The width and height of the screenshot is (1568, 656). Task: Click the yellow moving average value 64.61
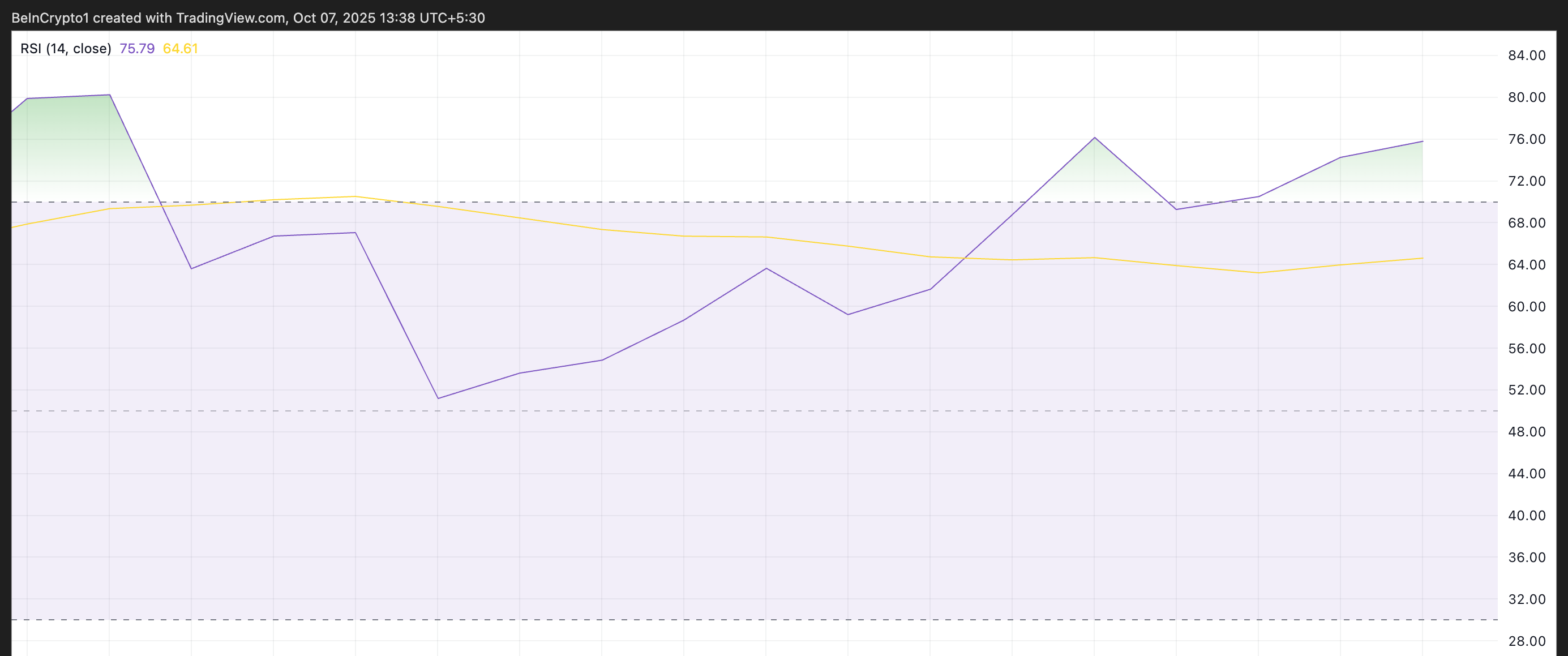[x=180, y=49]
